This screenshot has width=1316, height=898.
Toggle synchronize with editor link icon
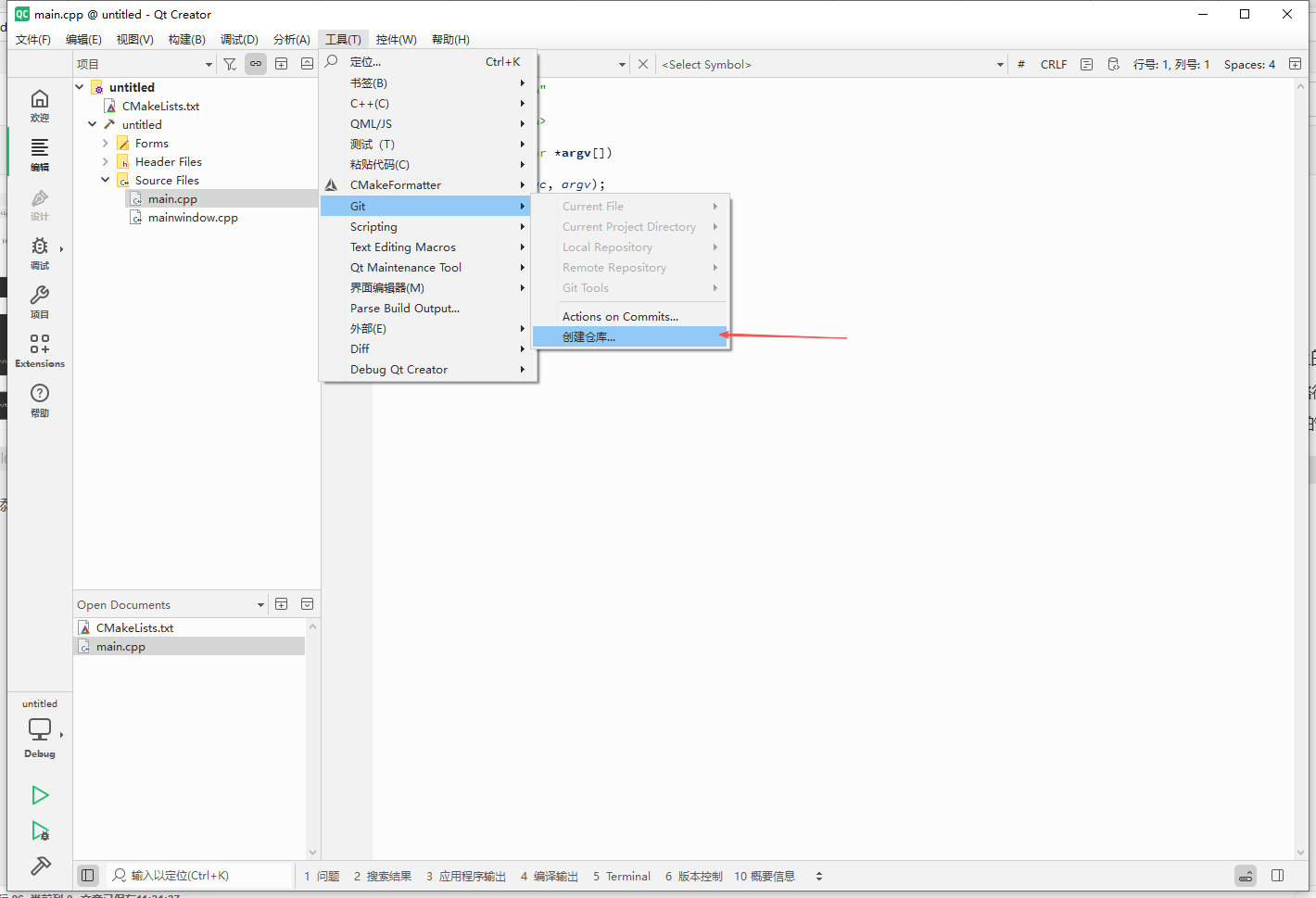[x=256, y=64]
